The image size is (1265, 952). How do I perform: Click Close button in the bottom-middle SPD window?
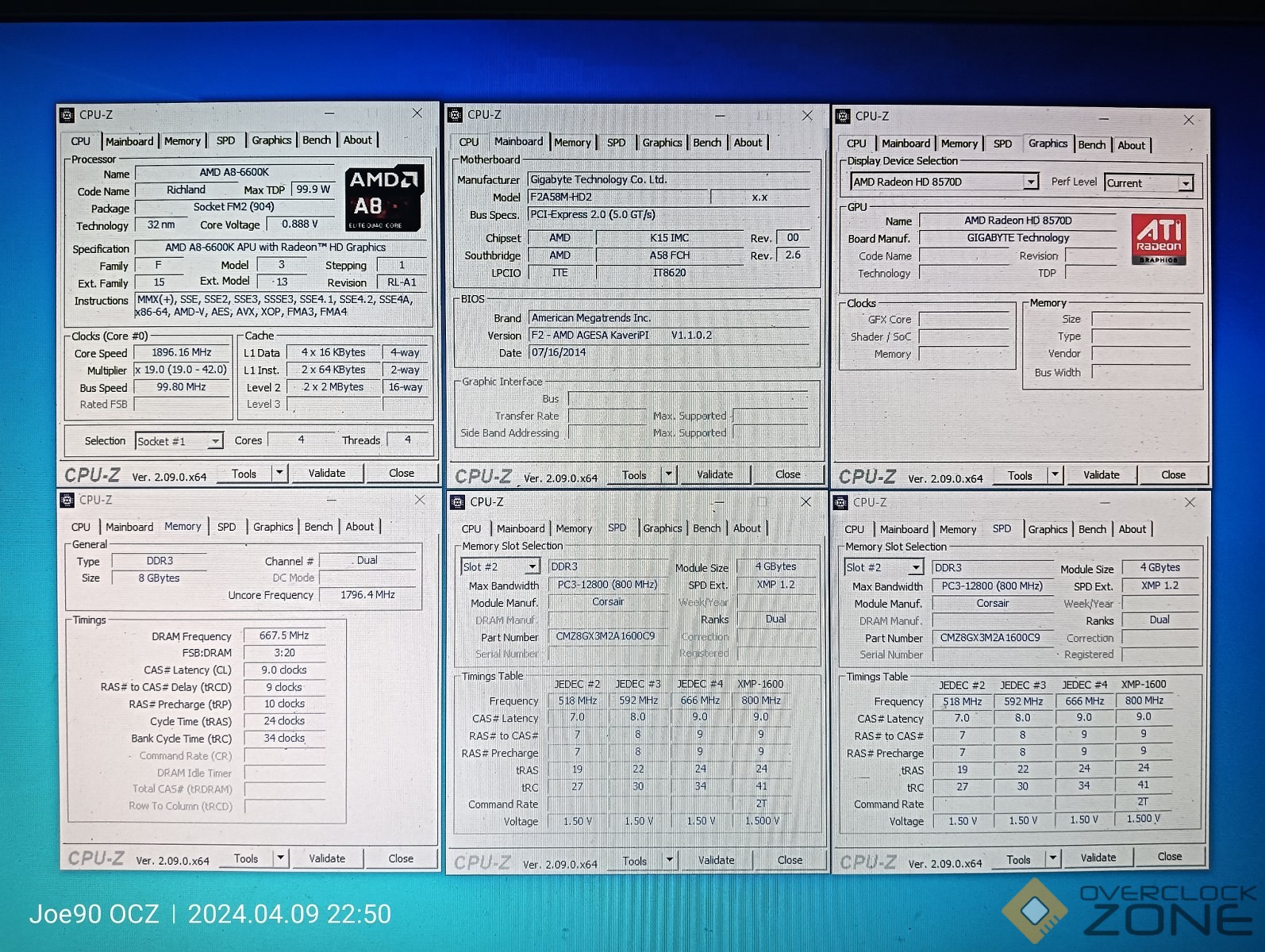coord(790,860)
